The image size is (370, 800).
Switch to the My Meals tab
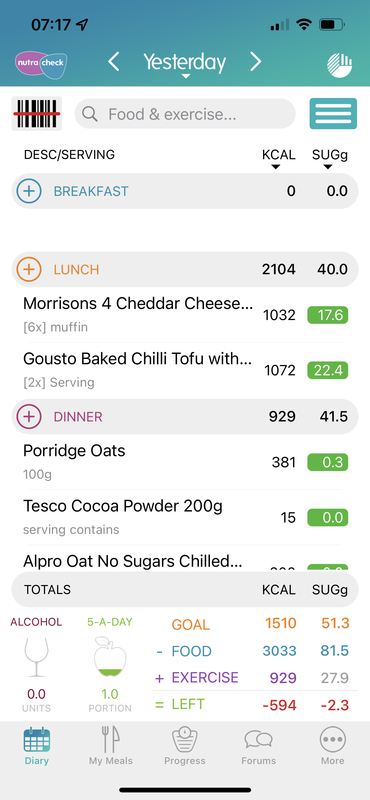point(111,746)
